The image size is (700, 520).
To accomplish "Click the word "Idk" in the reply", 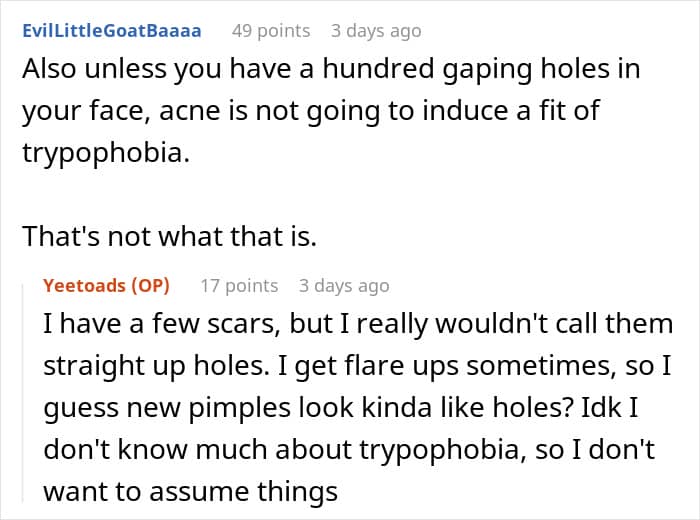I will pos(601,407).
